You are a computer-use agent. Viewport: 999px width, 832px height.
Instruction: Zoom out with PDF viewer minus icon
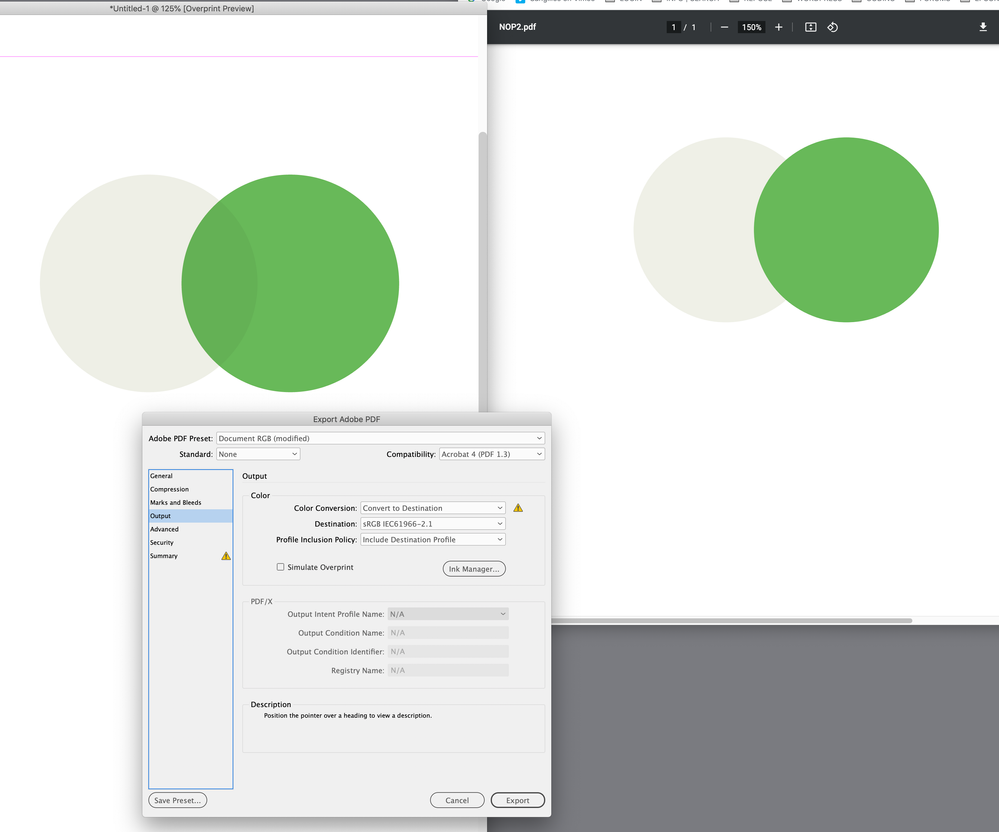click(x=724, y=27)
